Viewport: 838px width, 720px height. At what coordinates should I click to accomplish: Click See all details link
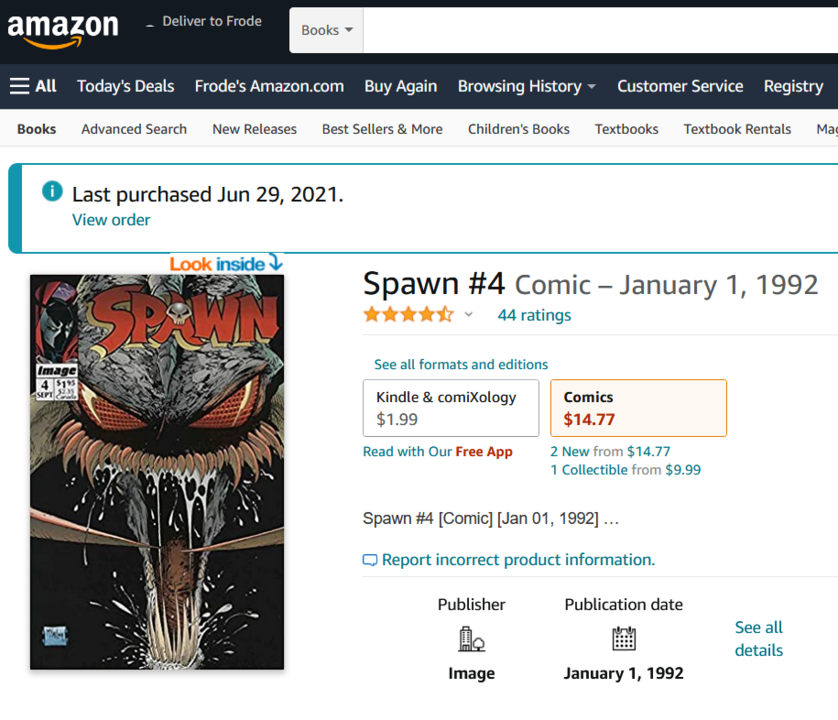[758, 638]
